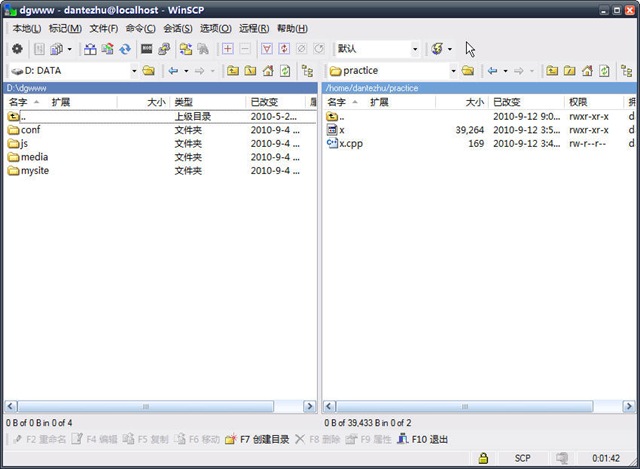Open the 文件(F) menu

point(104,29)
